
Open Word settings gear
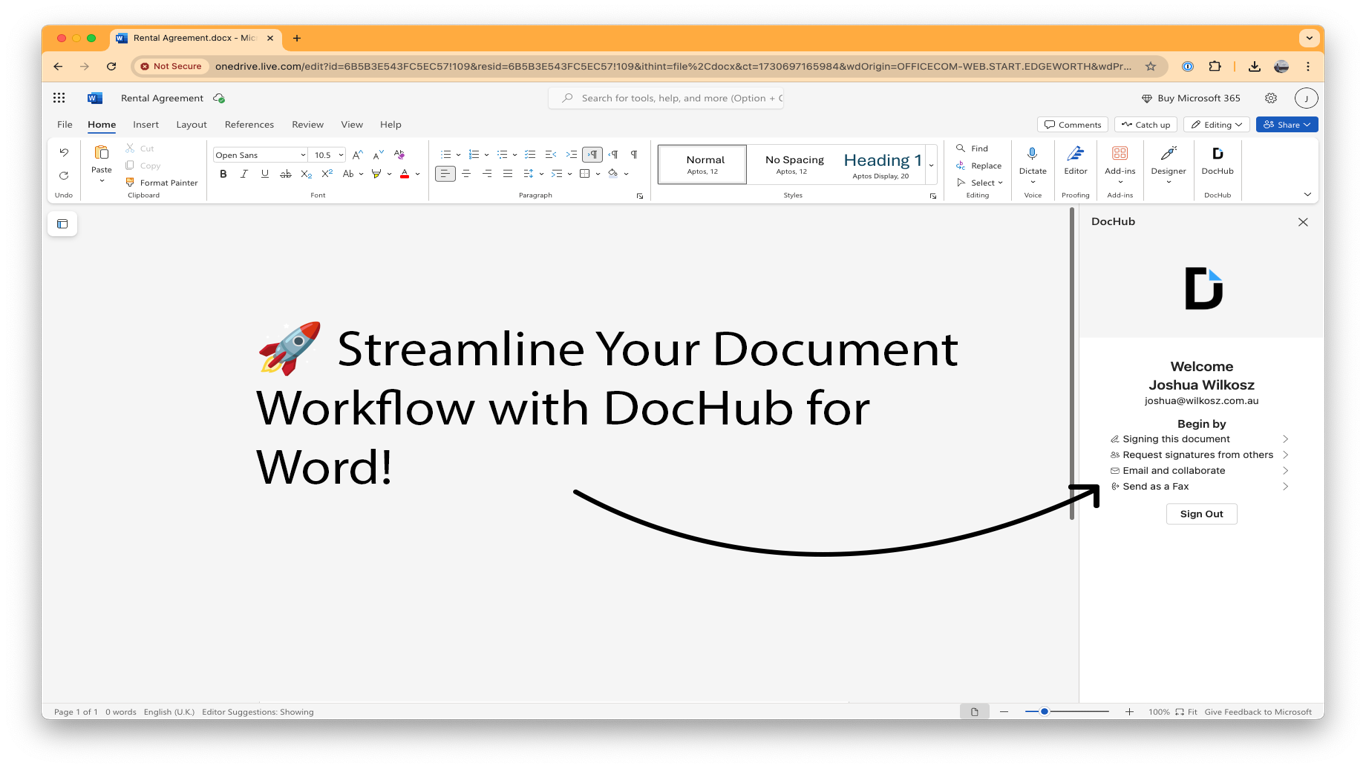tap(1271, 98)
